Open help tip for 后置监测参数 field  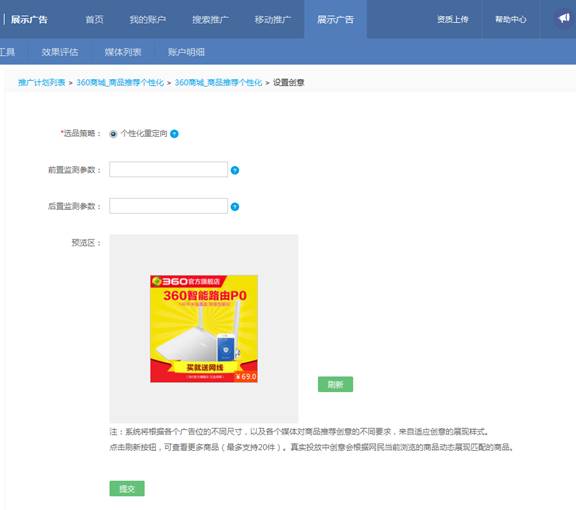[235, 206]
